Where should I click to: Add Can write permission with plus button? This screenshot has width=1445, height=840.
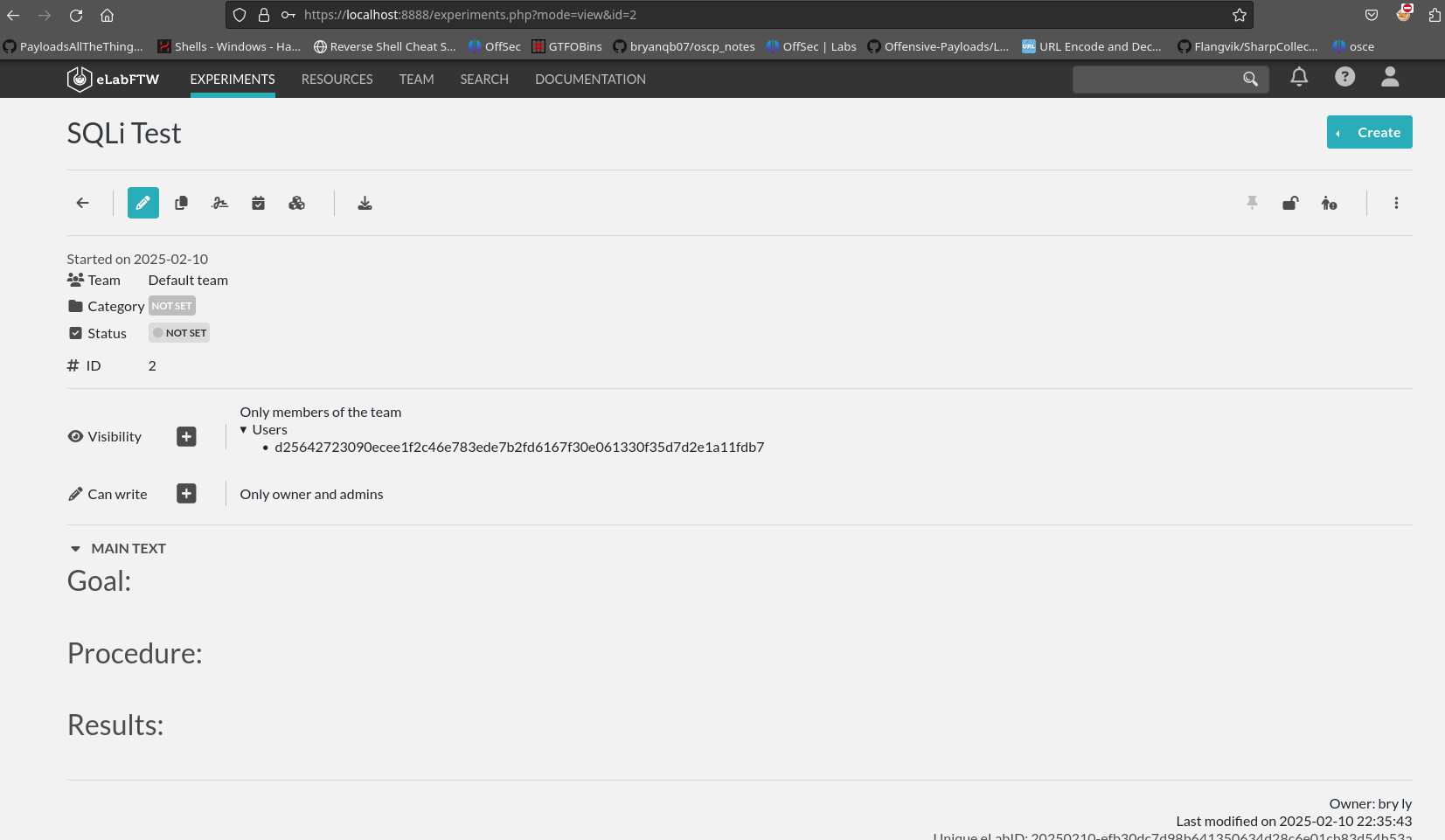pos(186,494)
